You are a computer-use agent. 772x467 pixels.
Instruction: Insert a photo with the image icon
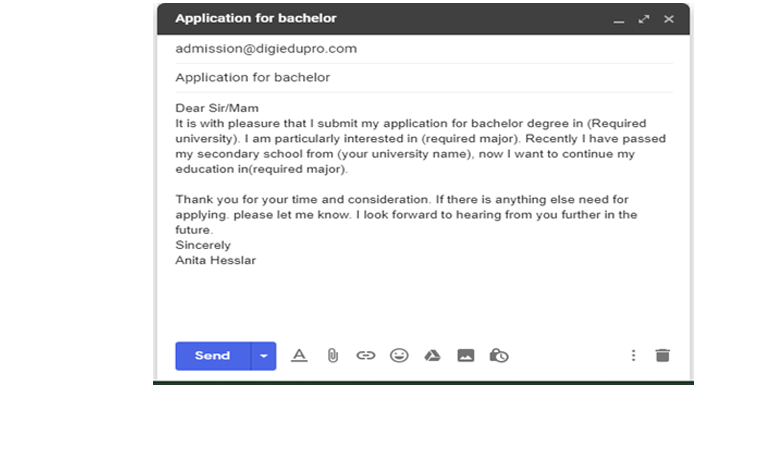[x=465, y=355]
